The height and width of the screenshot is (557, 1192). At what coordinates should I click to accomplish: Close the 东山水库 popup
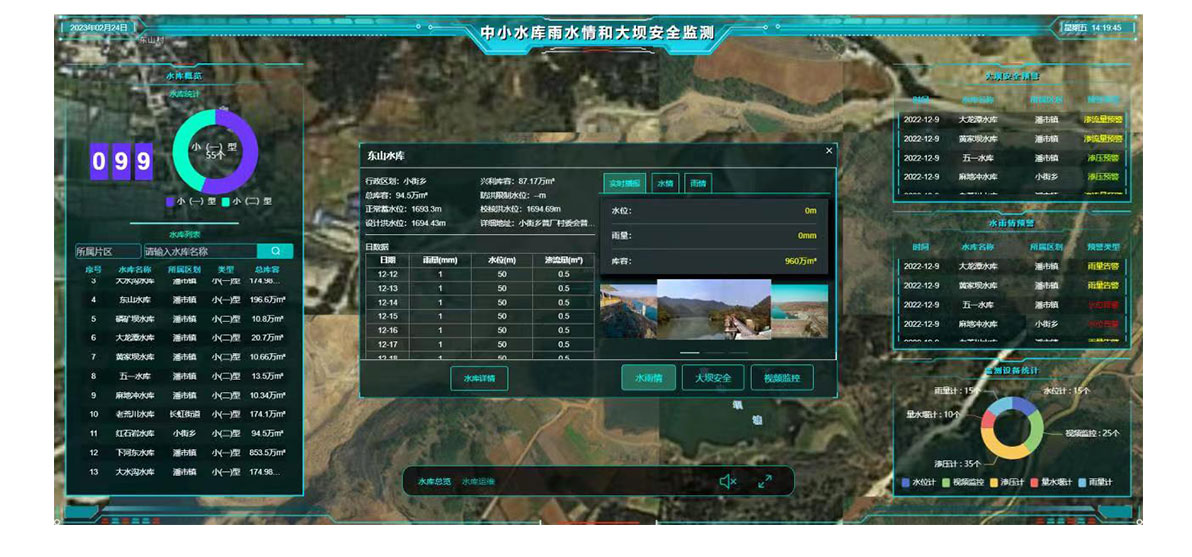click(829, 151)
